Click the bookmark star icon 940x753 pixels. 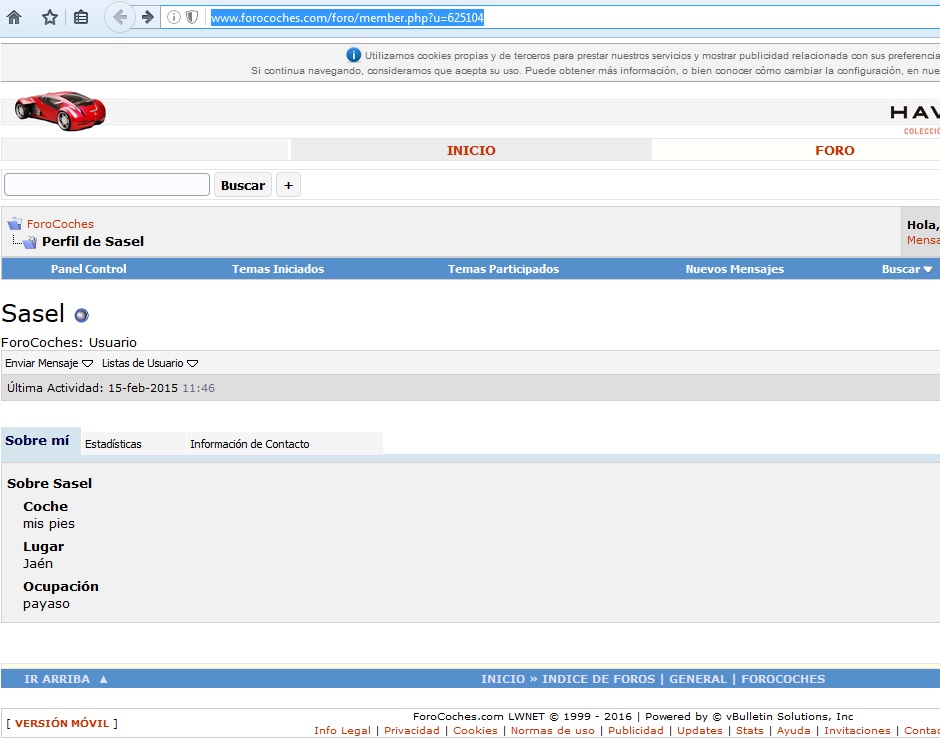point(50,17)
